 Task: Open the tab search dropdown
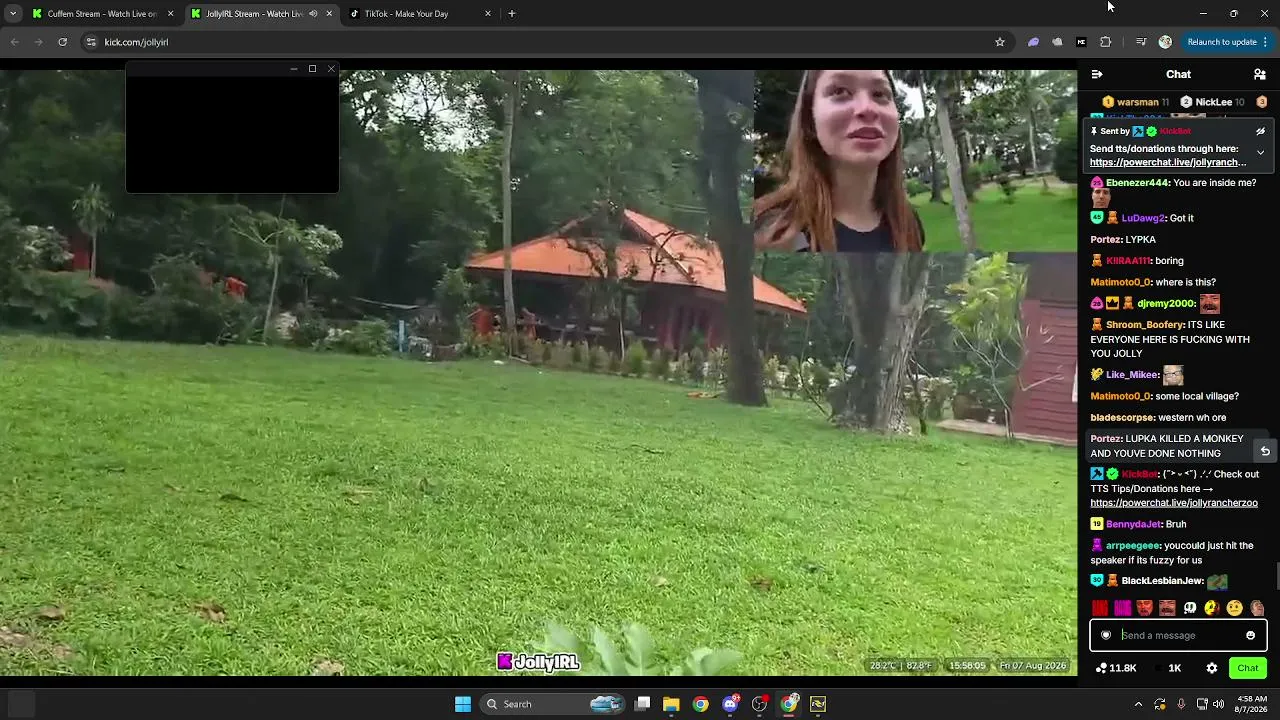click(12, 14)
